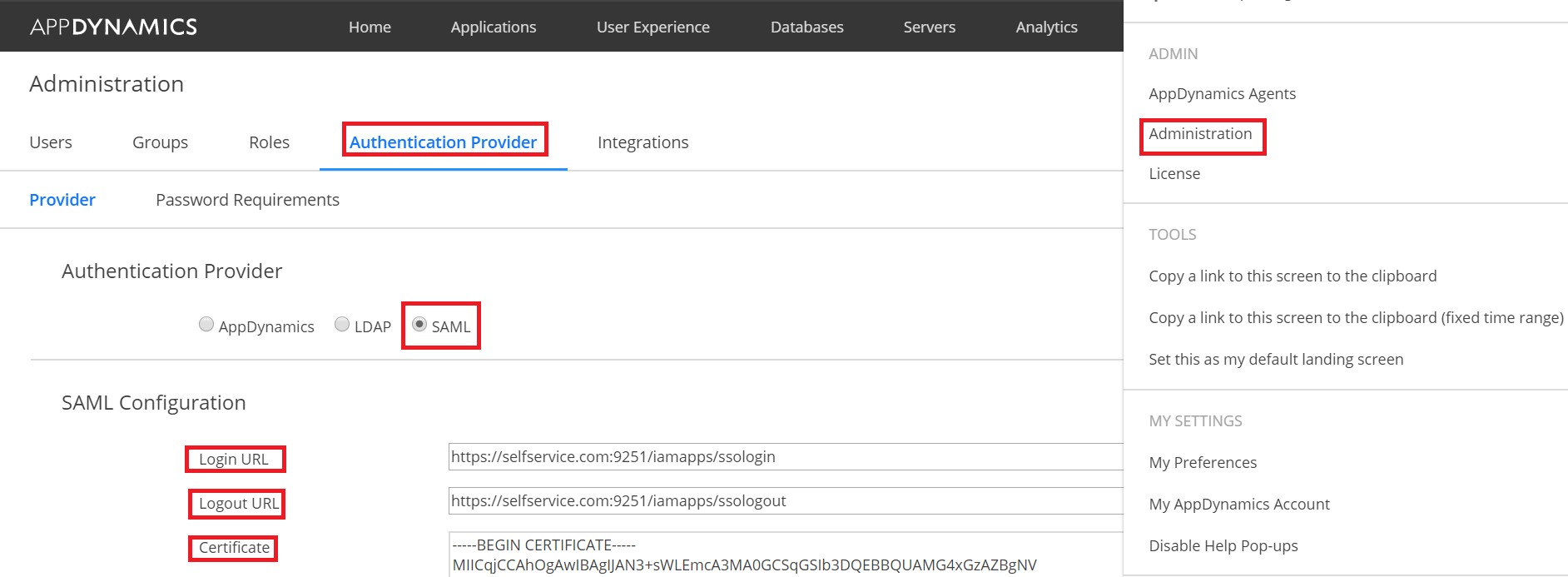Set this as my default landing screen
The width and height of the screenshot is (1568, 577).
click(x=1275, y=360)
